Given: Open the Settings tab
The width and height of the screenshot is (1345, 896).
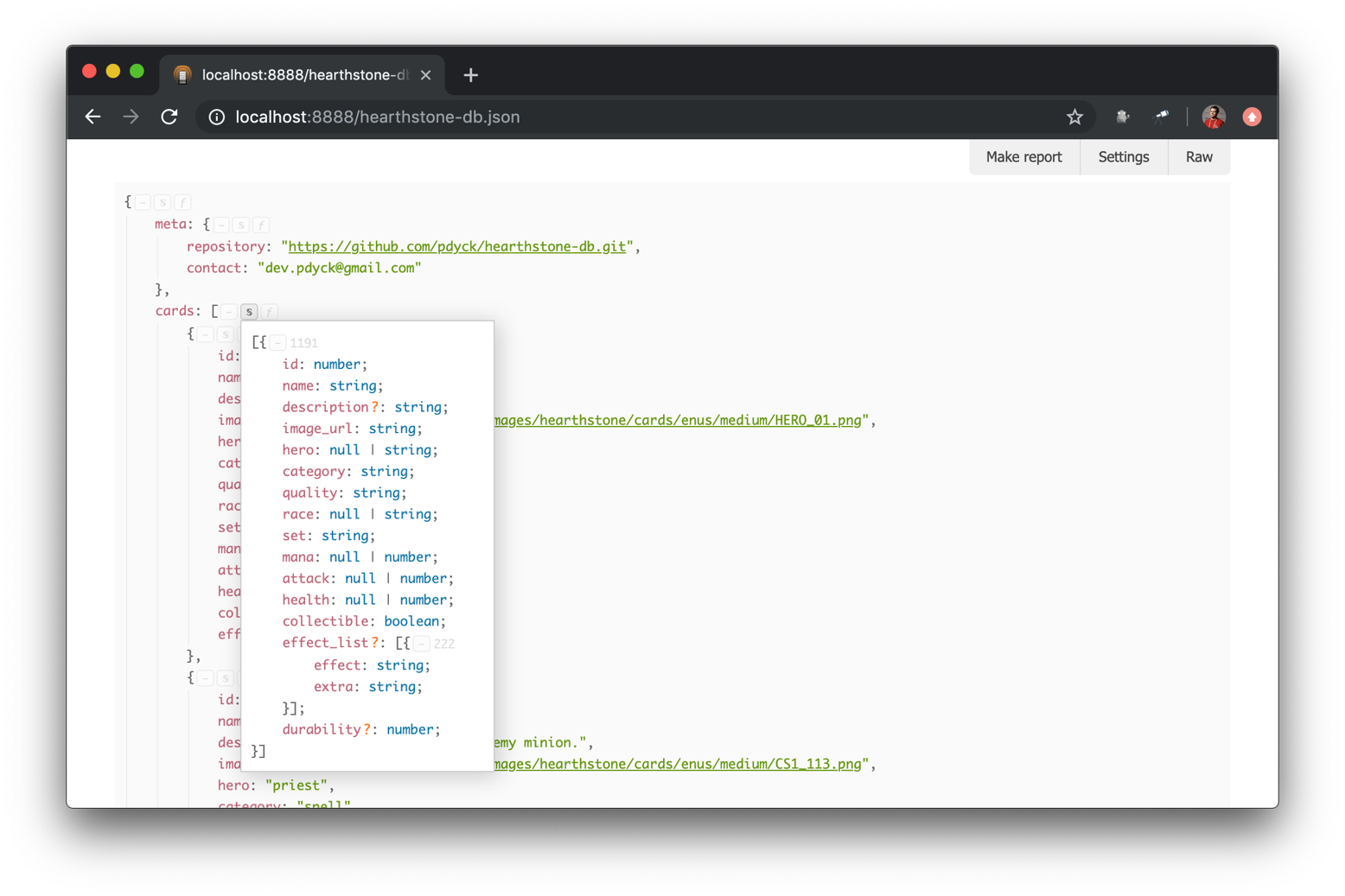Looking at the screenshot, I should 1124,157.
